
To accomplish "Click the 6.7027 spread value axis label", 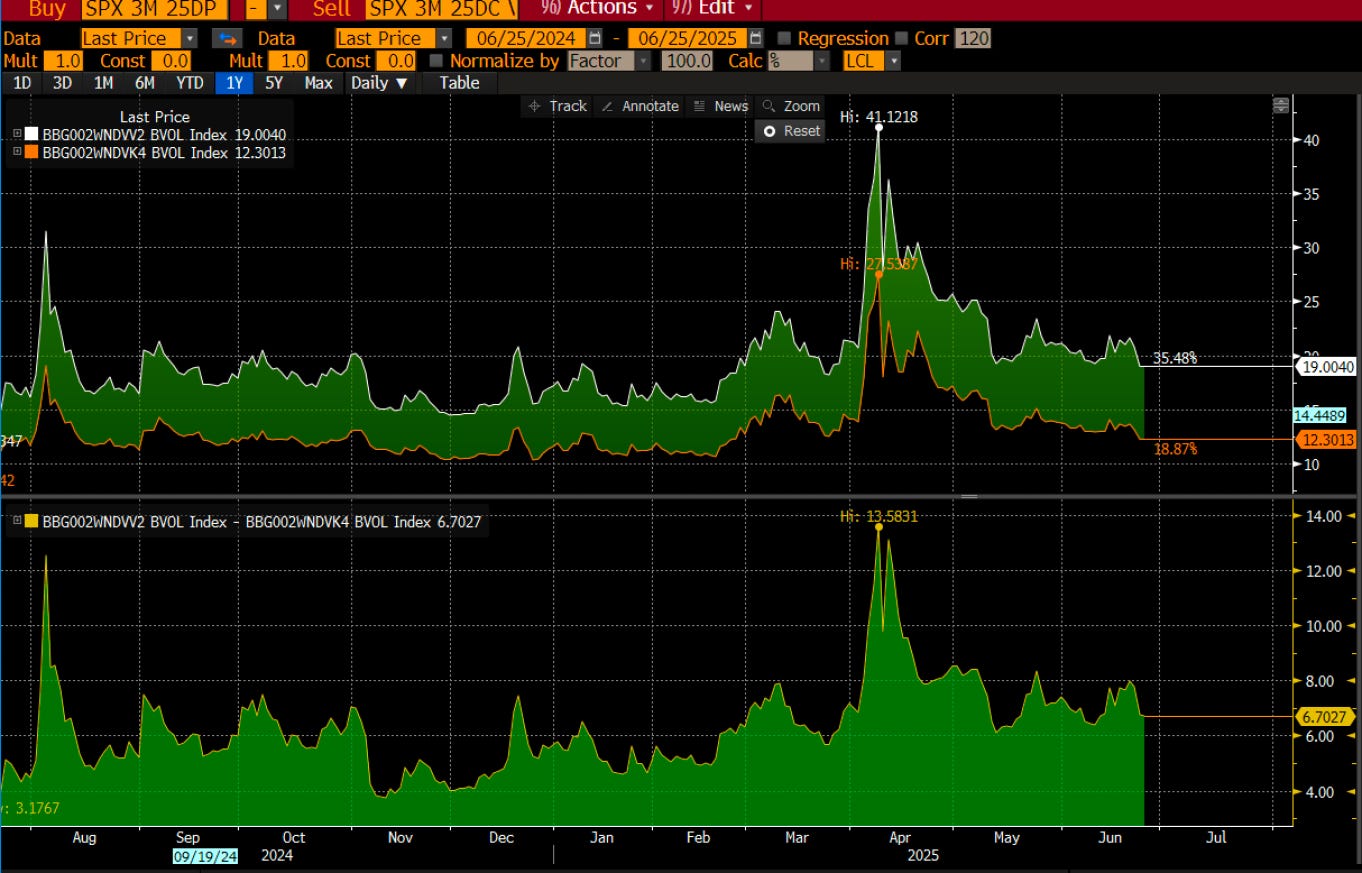I will point(1326,716).
